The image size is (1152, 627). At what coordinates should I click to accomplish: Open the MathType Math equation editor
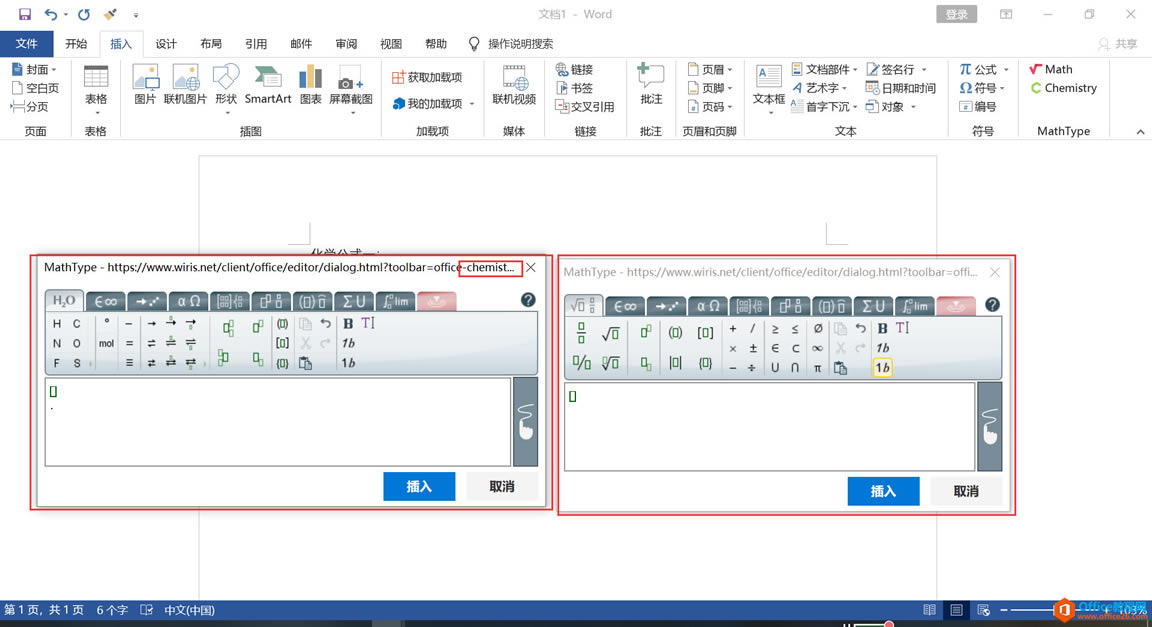tap(1052, 68)
